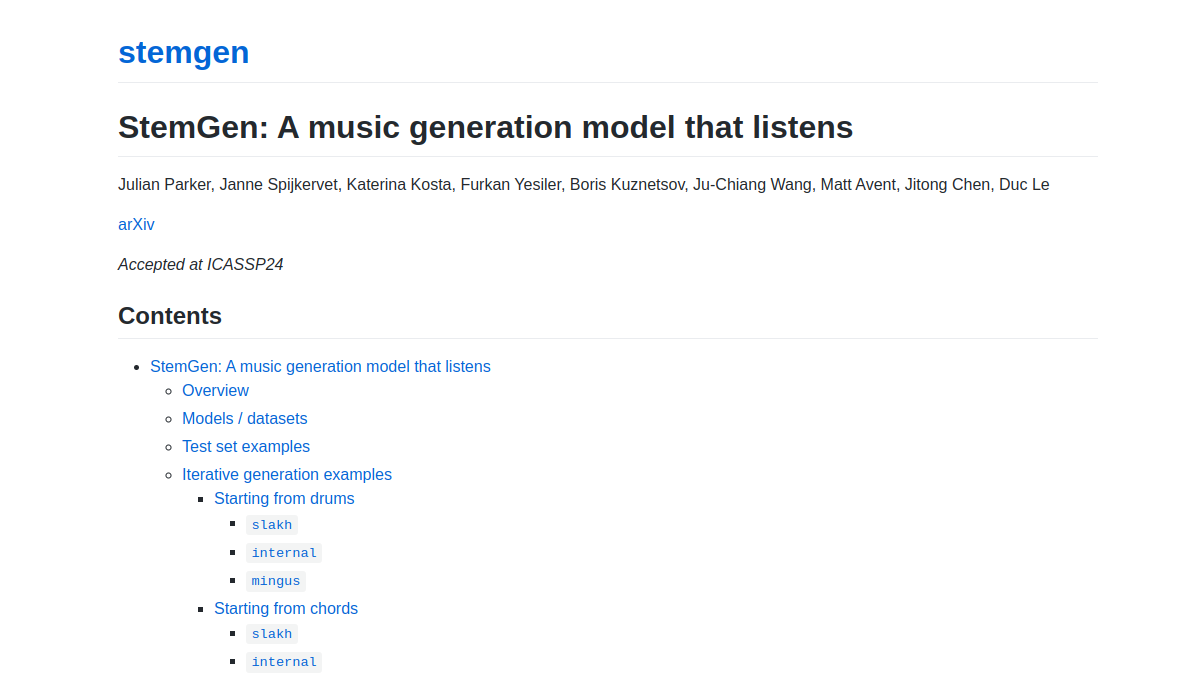Click the main StemGen page heading

point(485,127)
